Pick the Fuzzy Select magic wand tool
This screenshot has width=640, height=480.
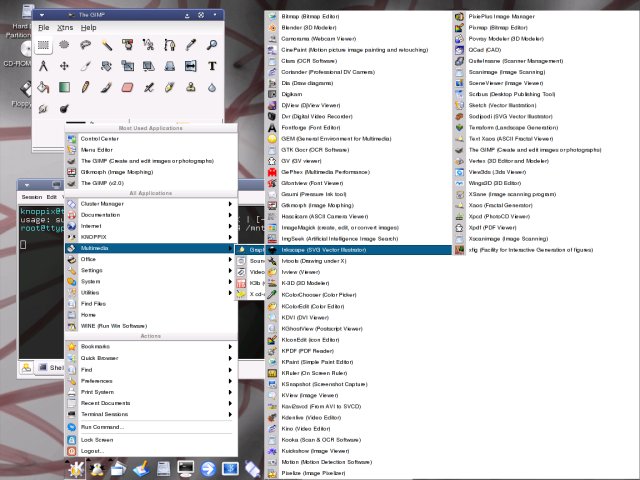point(107,45)
